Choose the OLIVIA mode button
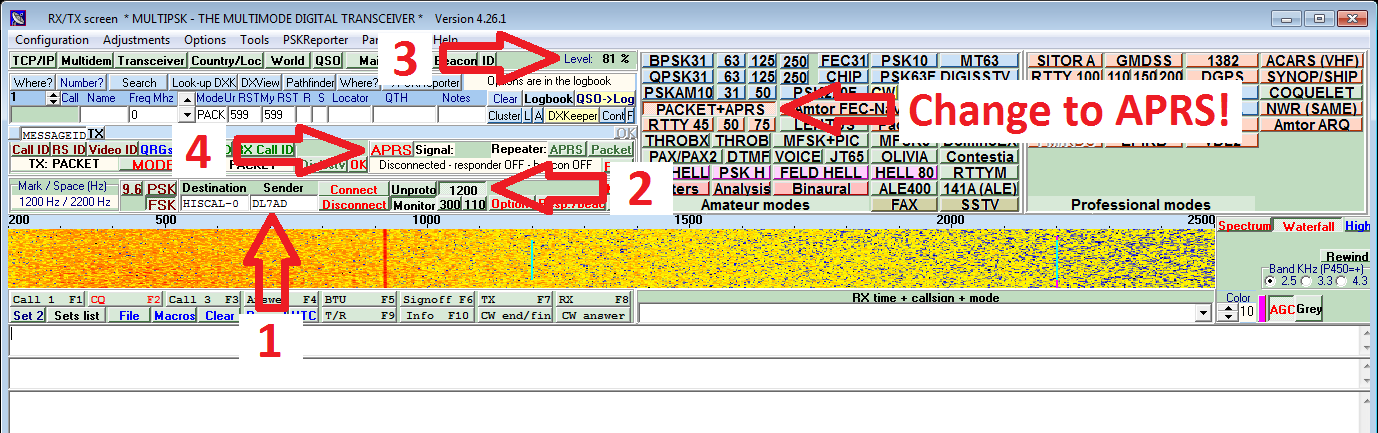The width and height of the screenshot is (1378, 433). [904, 157]
